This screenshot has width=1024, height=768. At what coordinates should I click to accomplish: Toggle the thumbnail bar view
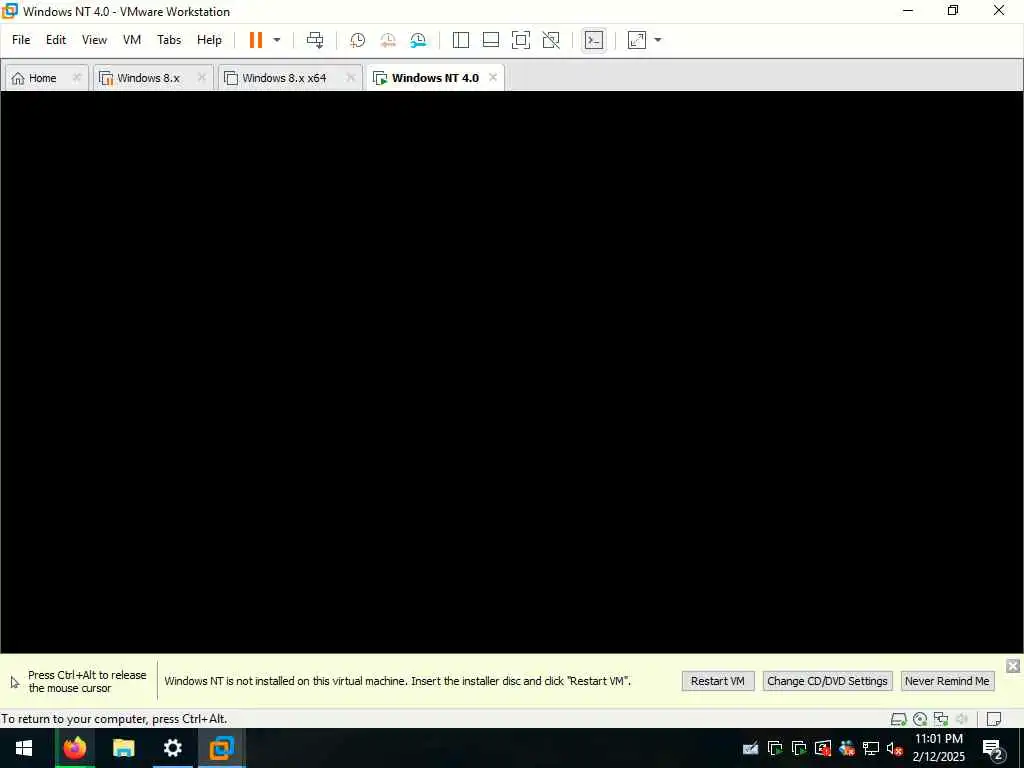click(490, 40)
